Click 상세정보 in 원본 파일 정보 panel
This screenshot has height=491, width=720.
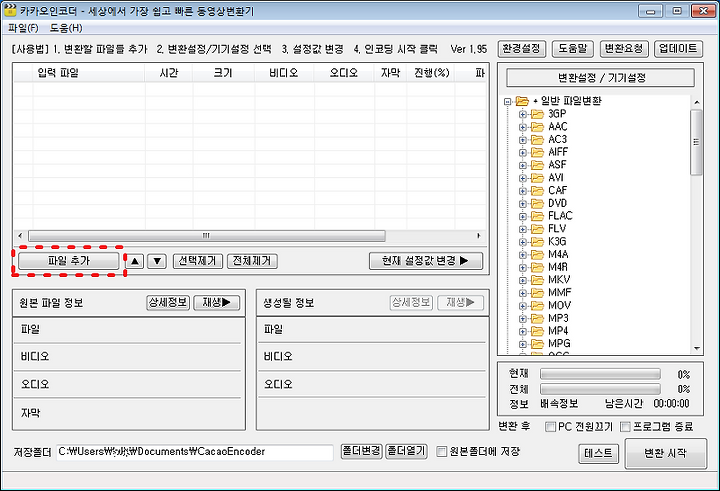[x=168, y=302]
